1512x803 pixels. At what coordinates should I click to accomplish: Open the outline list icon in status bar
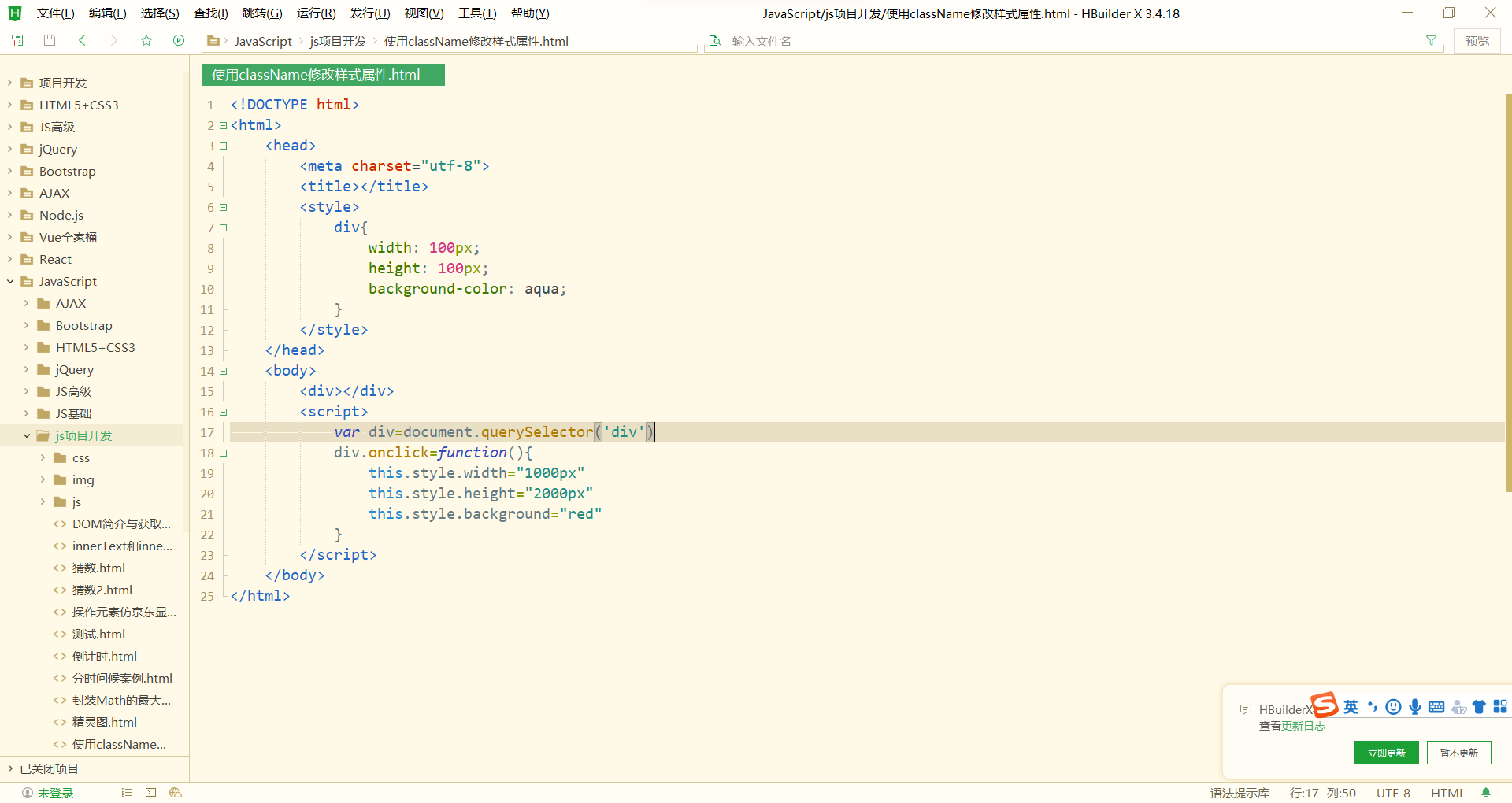(x=126, y=793)
